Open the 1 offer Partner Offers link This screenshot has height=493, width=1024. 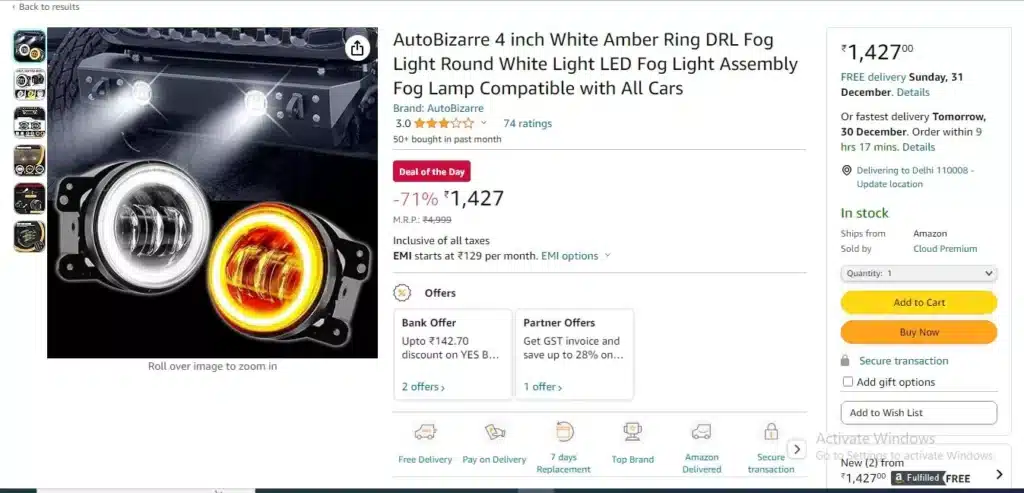point(542,387)
